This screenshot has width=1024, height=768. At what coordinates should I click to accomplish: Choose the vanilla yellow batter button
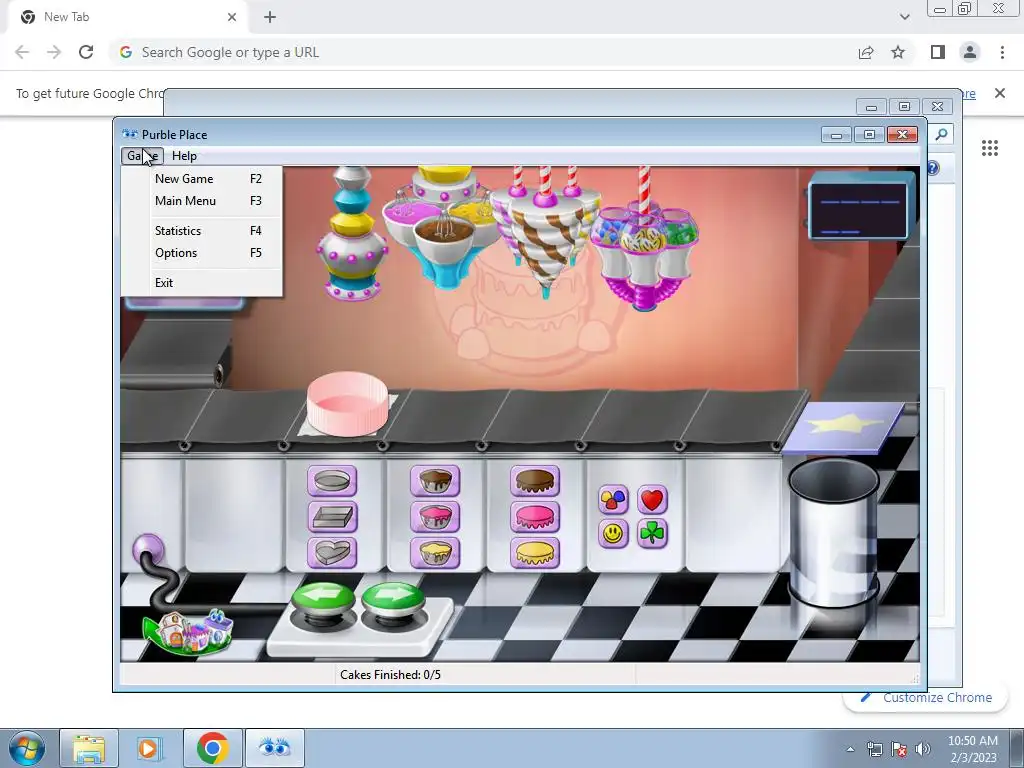coord(435,553)
